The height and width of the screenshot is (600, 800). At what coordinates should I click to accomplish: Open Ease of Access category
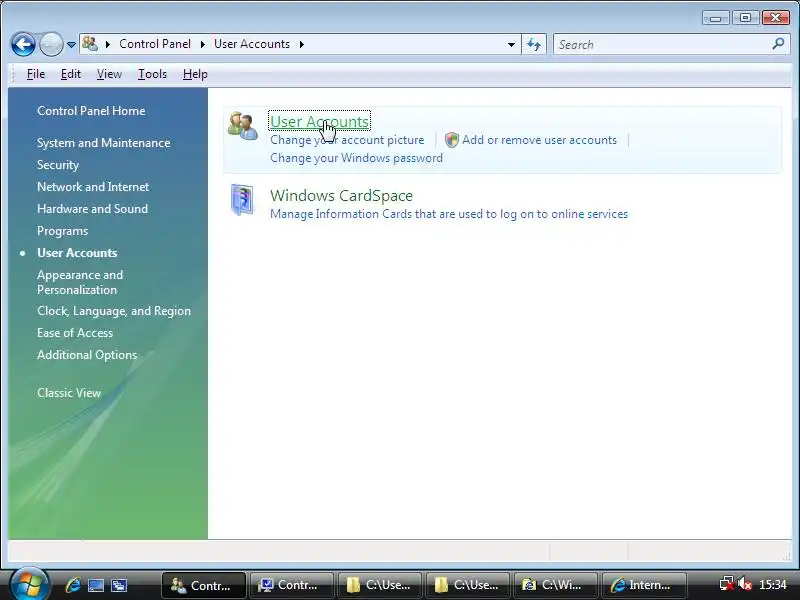point(75,333)
